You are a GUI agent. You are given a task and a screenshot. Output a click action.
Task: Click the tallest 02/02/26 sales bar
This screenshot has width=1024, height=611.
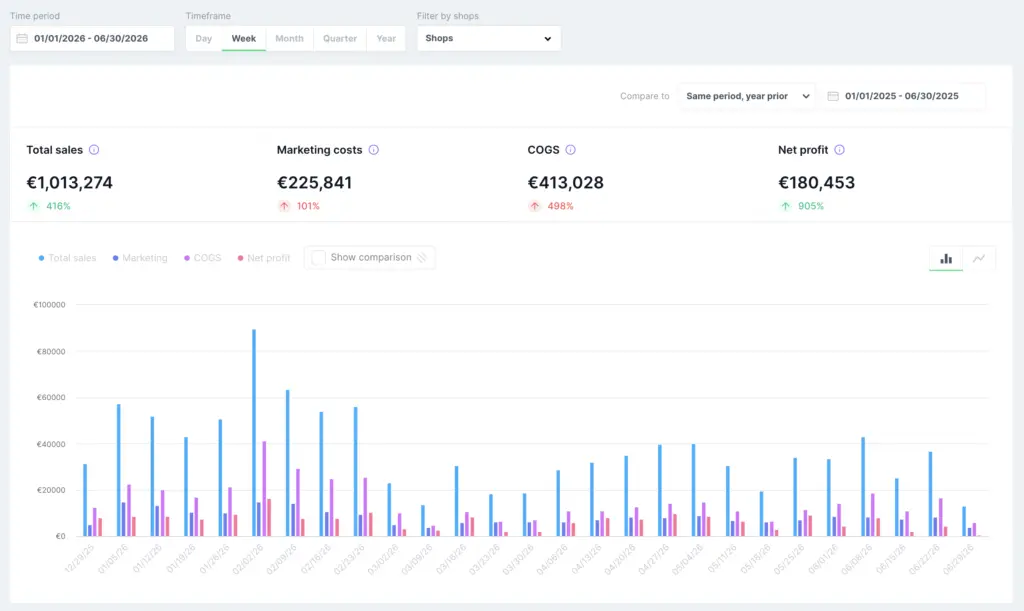tap(254, 433)
